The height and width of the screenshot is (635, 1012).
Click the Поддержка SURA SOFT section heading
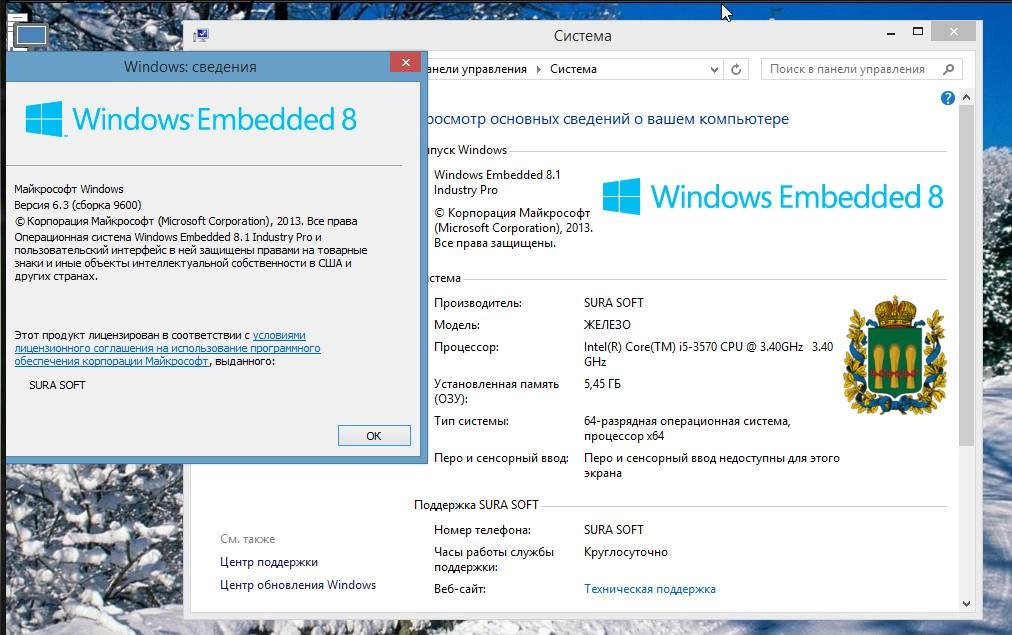pyautogui.click(x=476, y=505)
